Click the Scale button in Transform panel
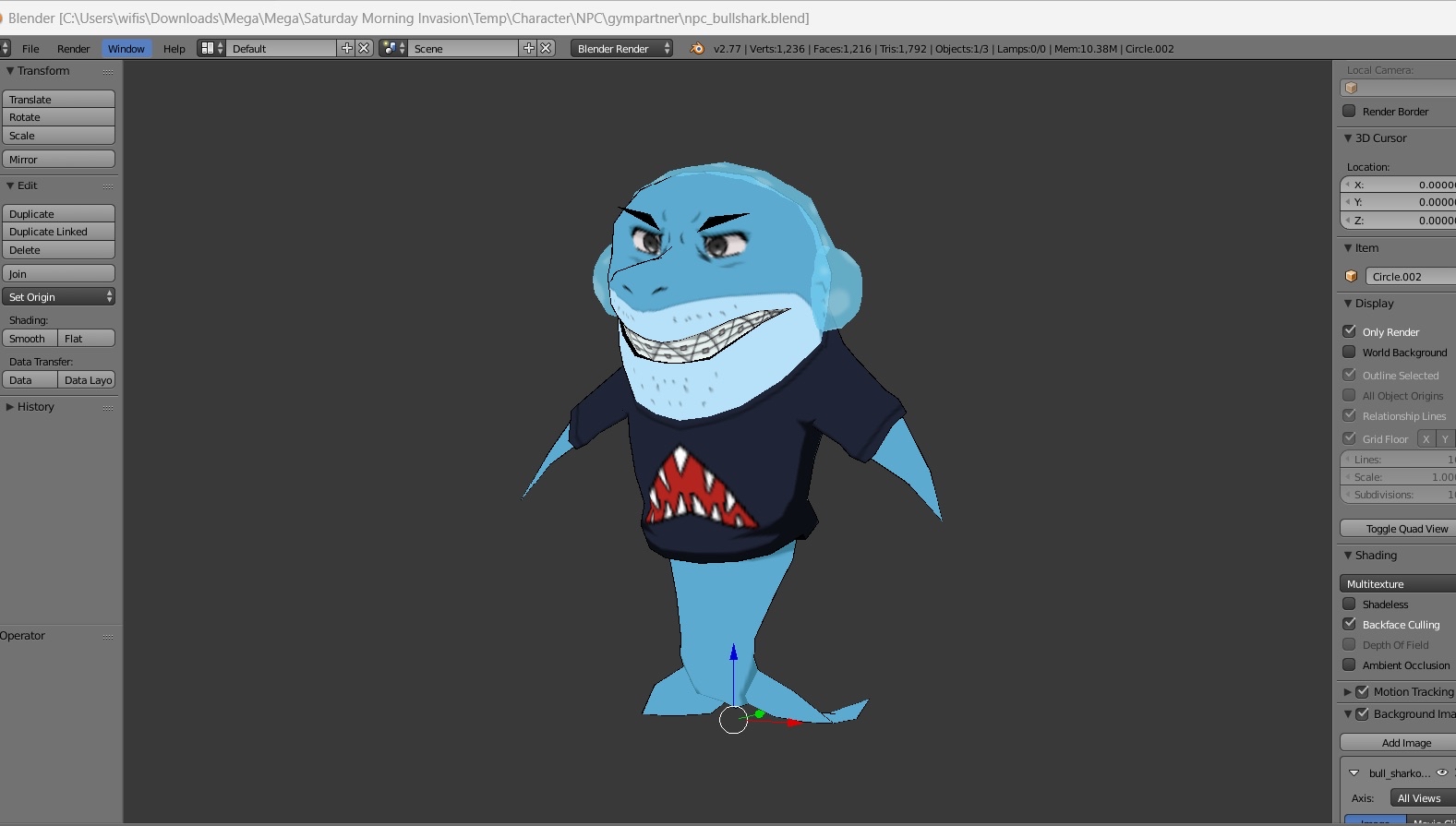This screenshot has width=1456, height=826. (59, 136)
